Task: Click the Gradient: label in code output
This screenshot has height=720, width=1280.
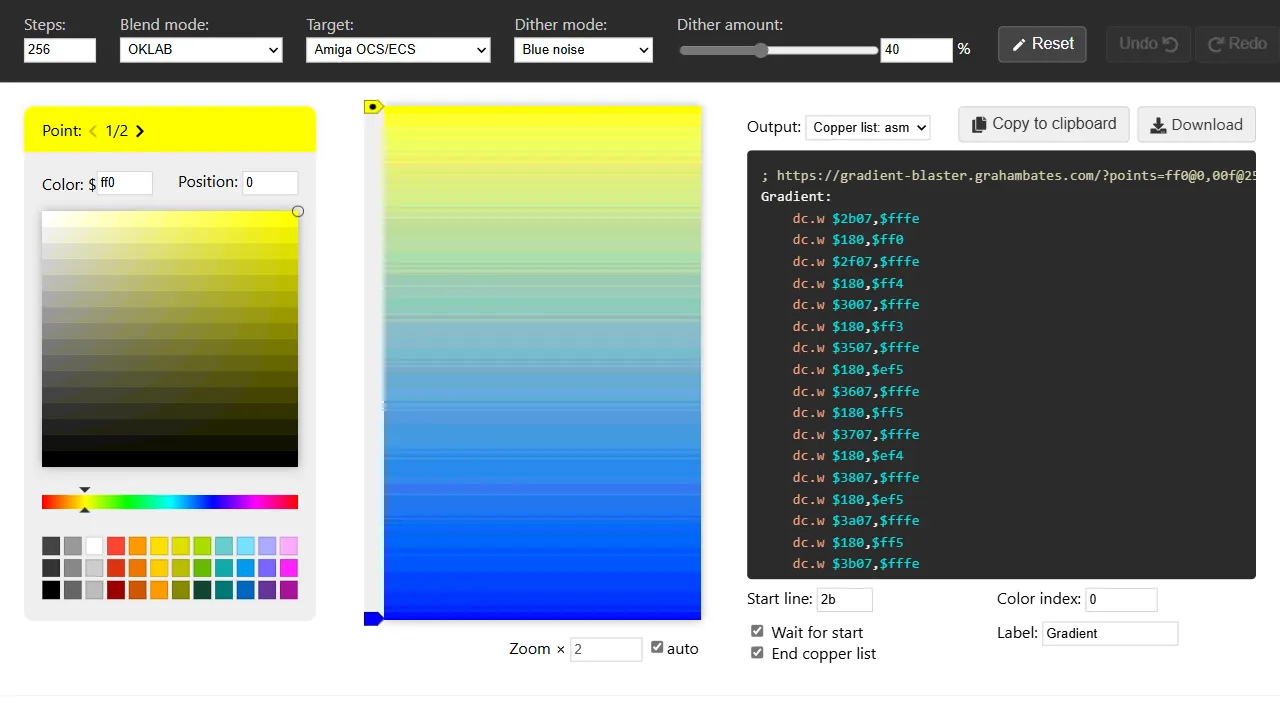Action: click(x=796, y=197)
